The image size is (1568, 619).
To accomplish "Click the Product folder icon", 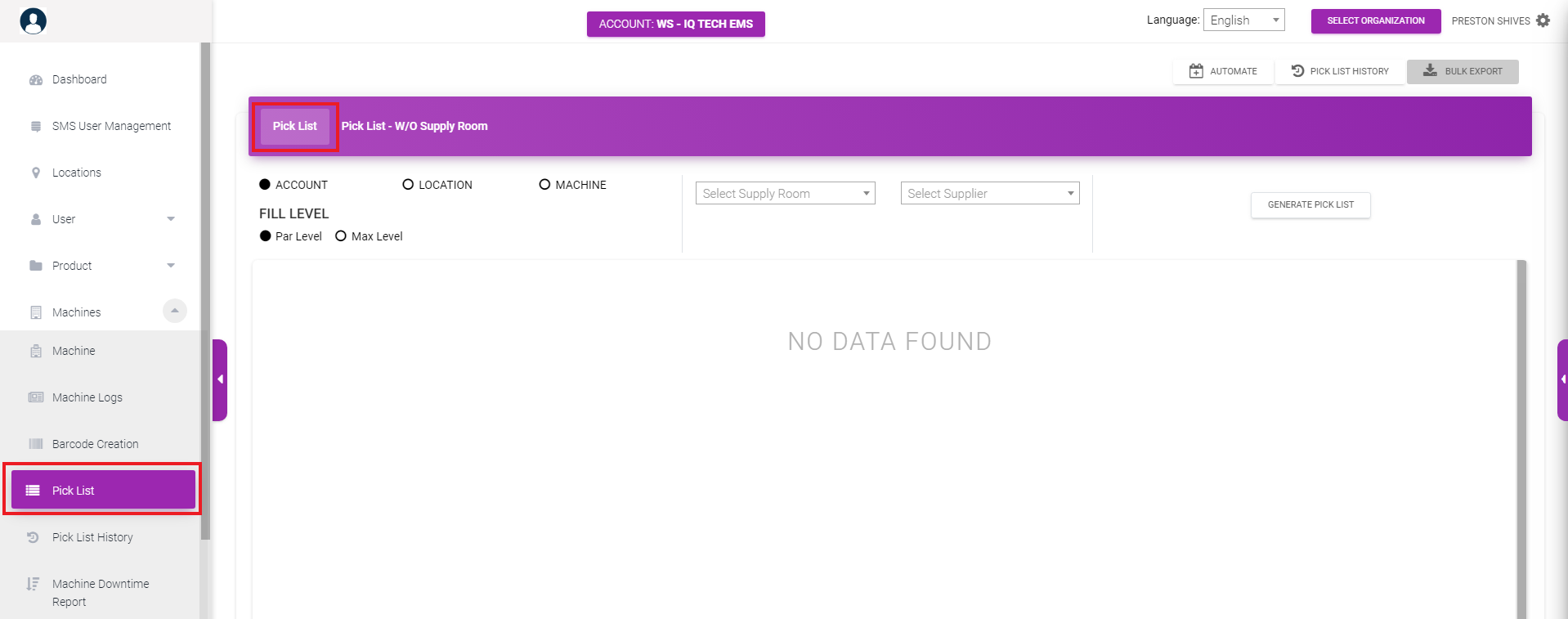I will (36, 266).
